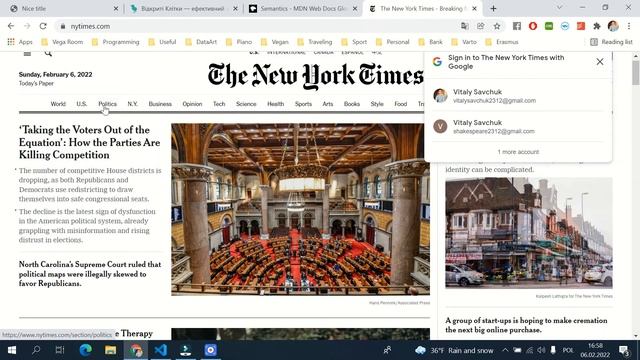Open Windows taskbar search
This screenshot has height=360, width=640.
[x=36, y=350]
